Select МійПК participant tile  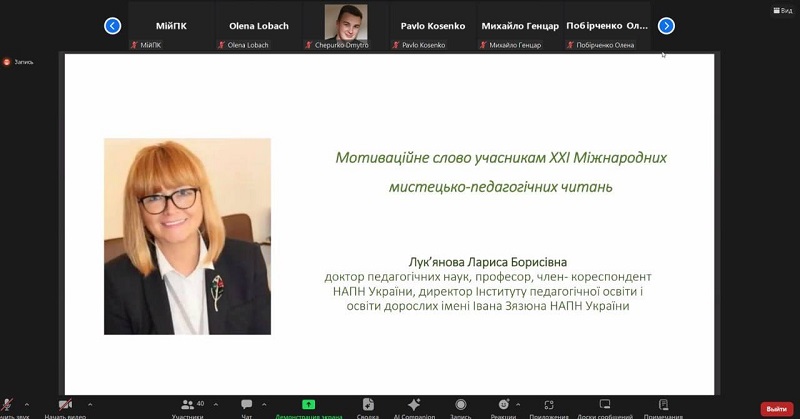[171, 26]
